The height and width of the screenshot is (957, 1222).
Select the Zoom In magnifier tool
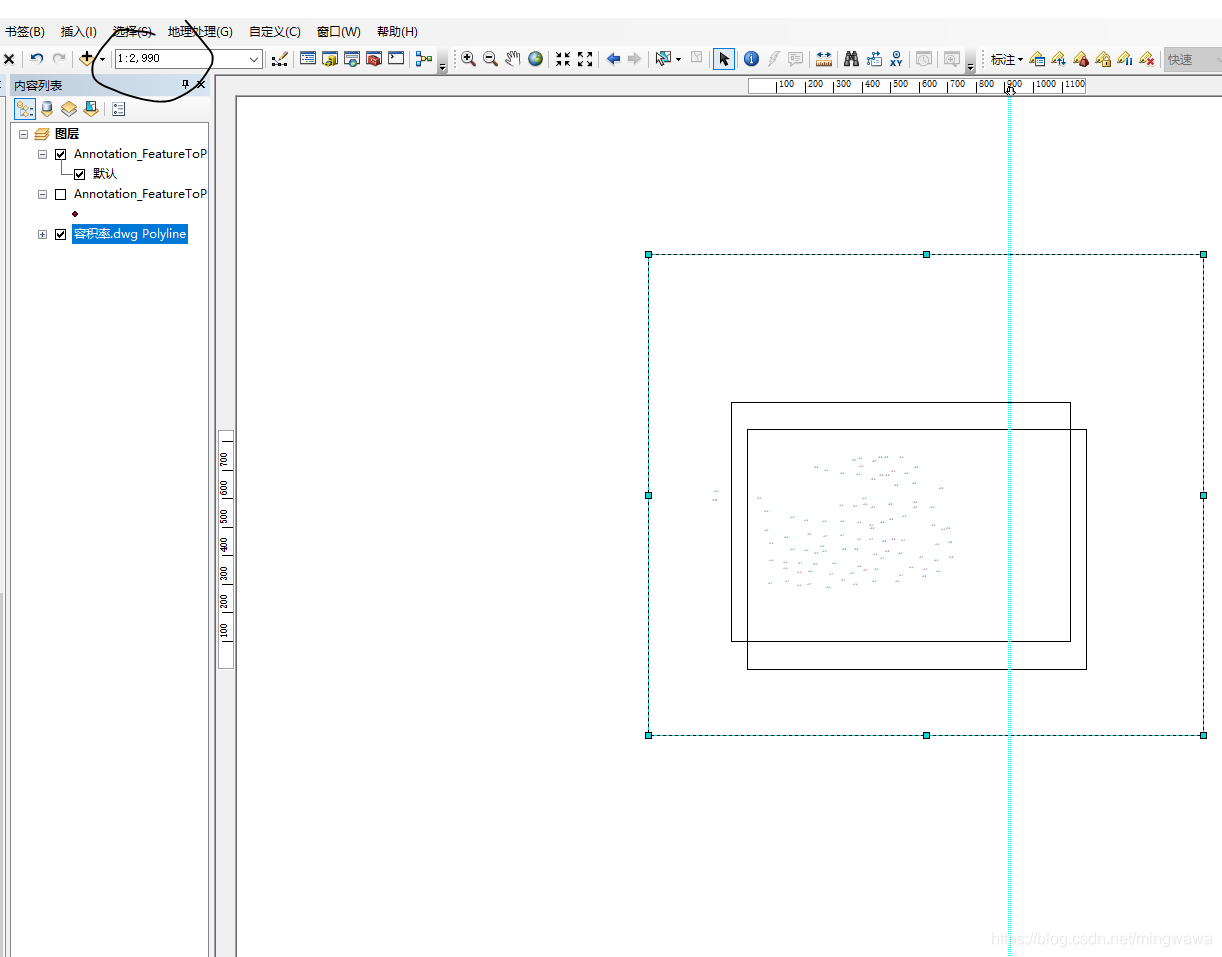coord(468,59)
